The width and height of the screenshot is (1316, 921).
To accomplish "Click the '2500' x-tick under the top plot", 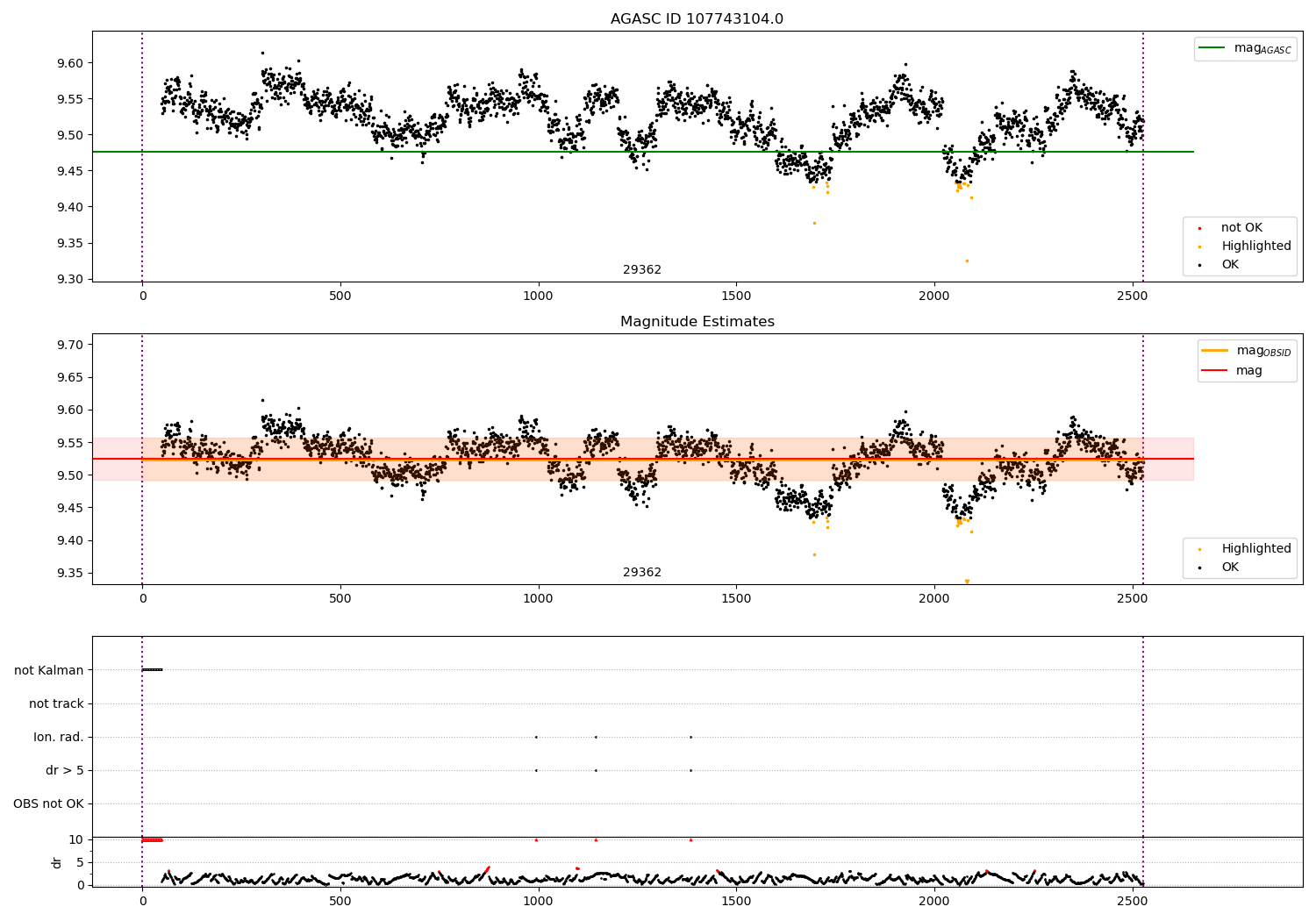I will [x=1132, y=296].
